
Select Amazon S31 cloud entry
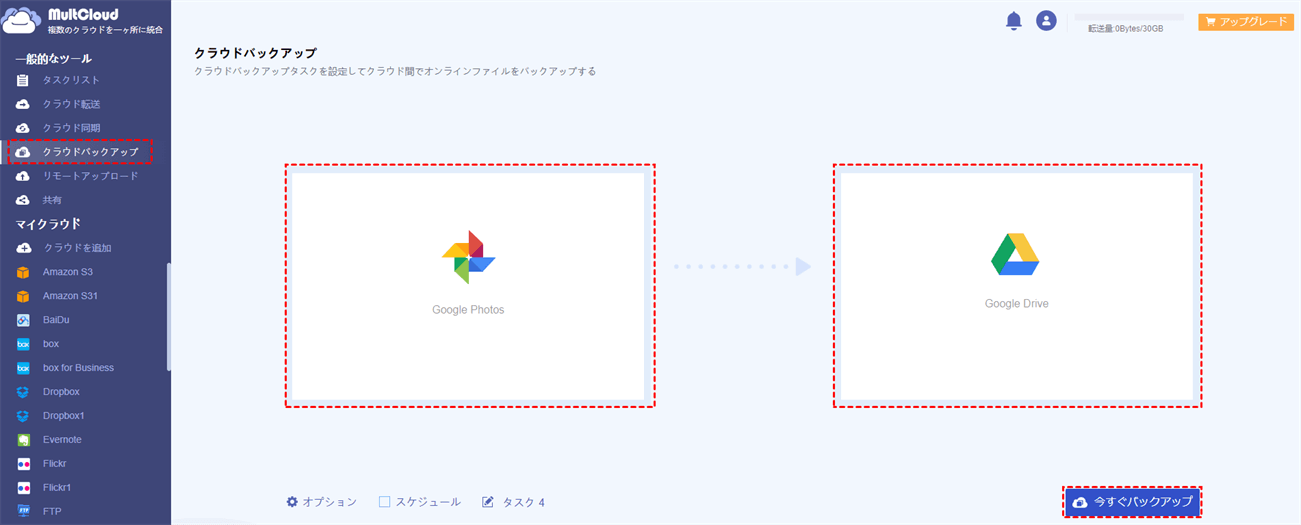point(70,296)
